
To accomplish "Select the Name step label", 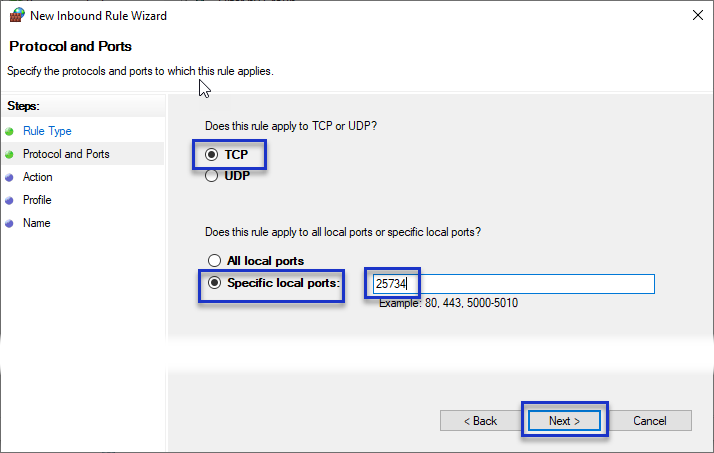I will pyautogui.click(x=37, y=223).
